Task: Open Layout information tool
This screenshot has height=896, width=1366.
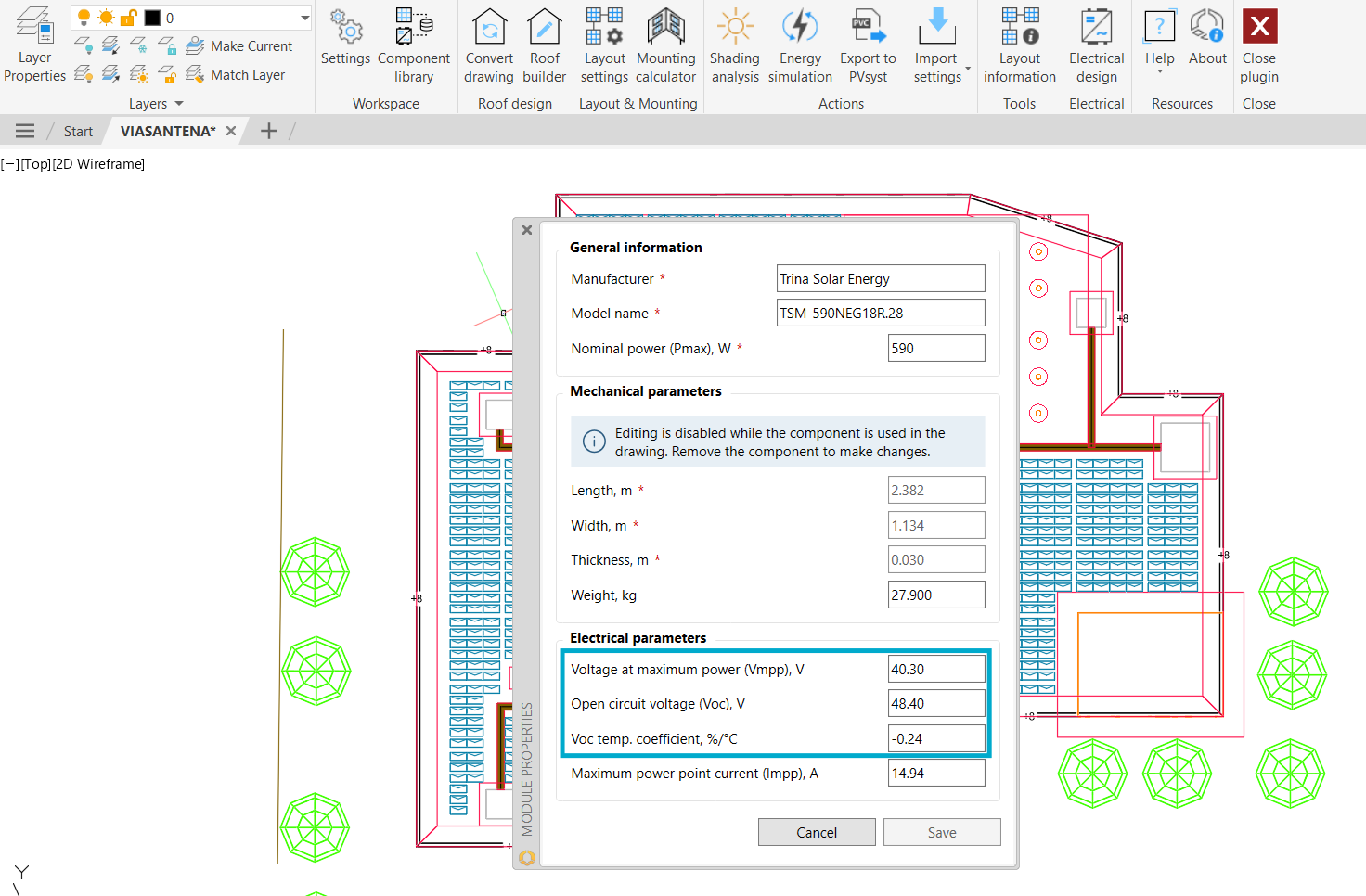Action: [x=1020, y=45]
